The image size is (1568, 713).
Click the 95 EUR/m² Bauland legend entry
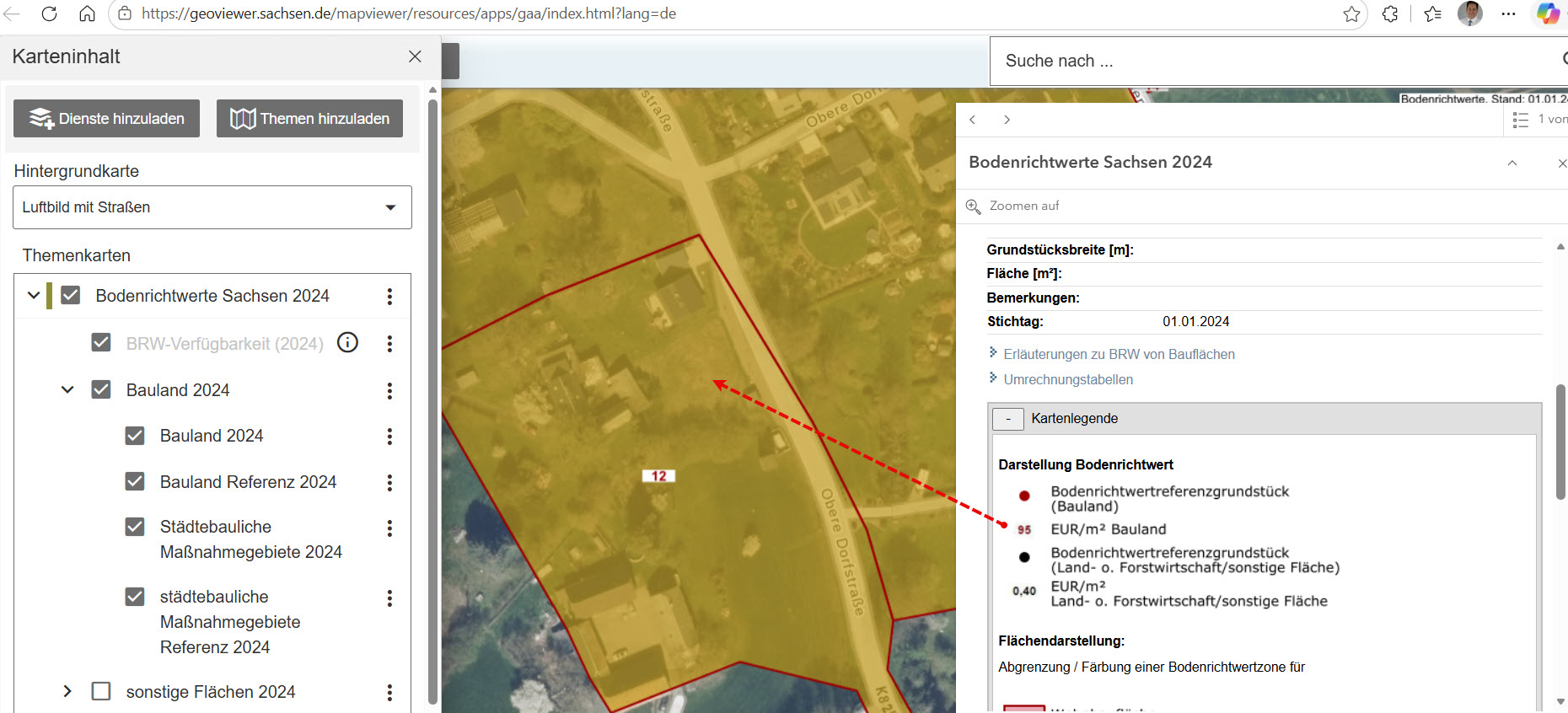pos(1092,529)
